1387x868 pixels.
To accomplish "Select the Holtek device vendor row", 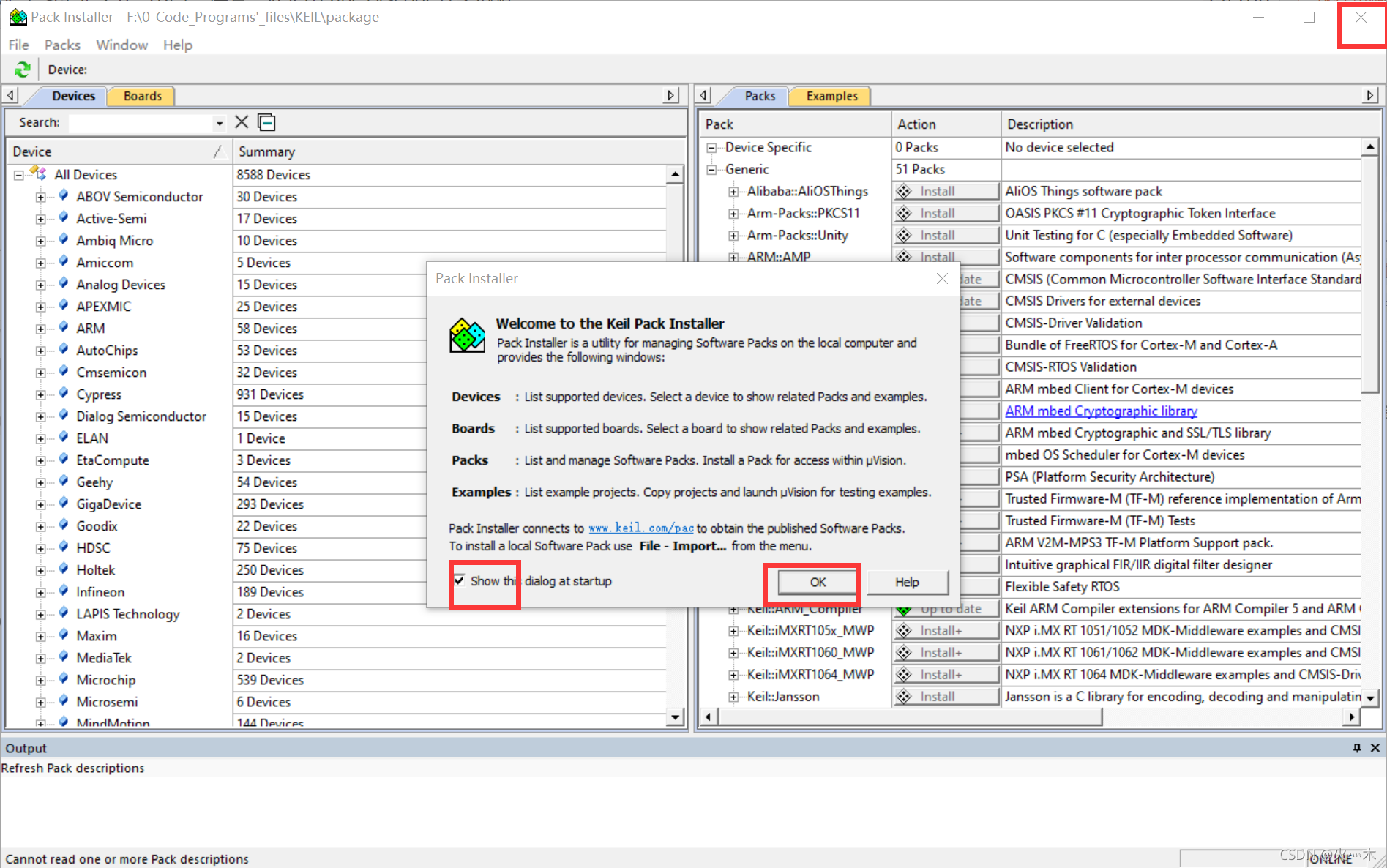I will [96, 569].
